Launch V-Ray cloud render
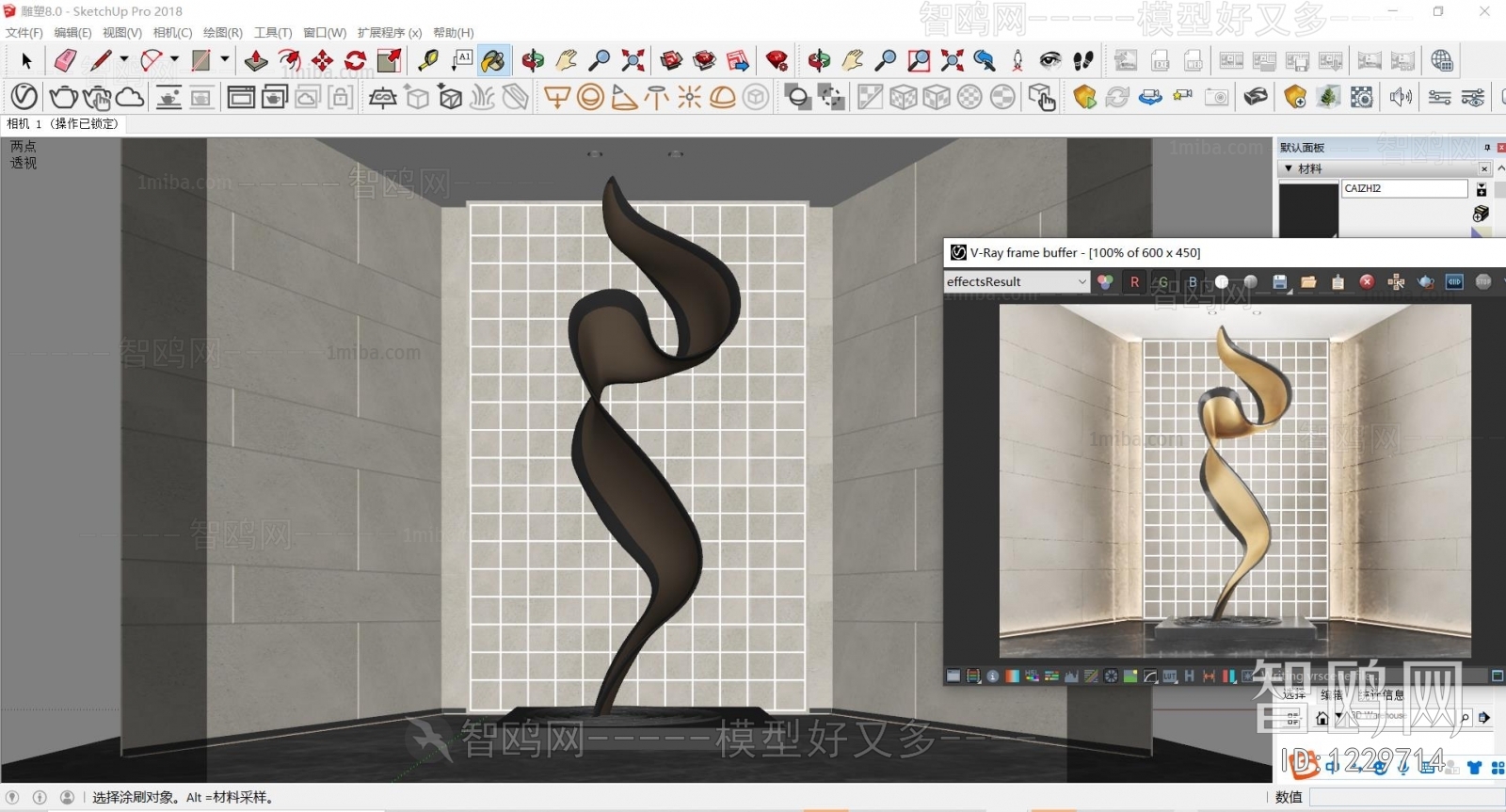 pos(130,96)
